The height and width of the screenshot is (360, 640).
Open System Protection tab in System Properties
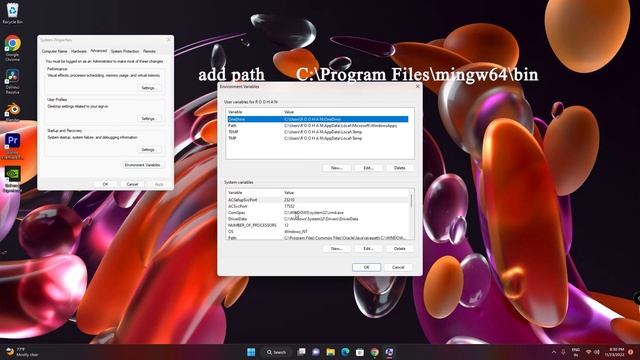(125, 51)
